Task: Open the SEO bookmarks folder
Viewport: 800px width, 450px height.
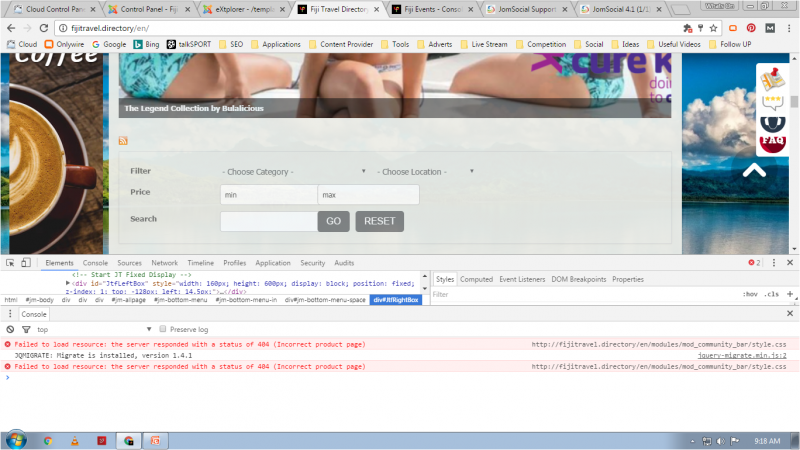Action: click(231, 44)
